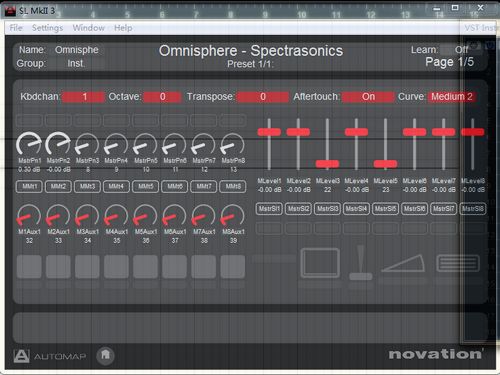
Task: Click the MstrPn7 knob
Action: [x=203, y=145]
